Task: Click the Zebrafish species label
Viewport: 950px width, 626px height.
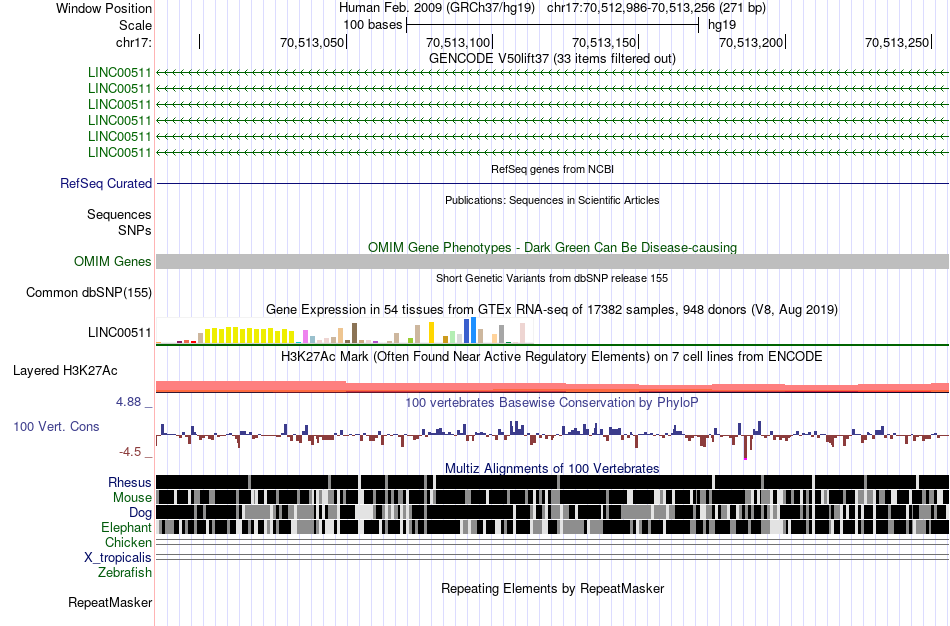Action: [x=125, y=573]
